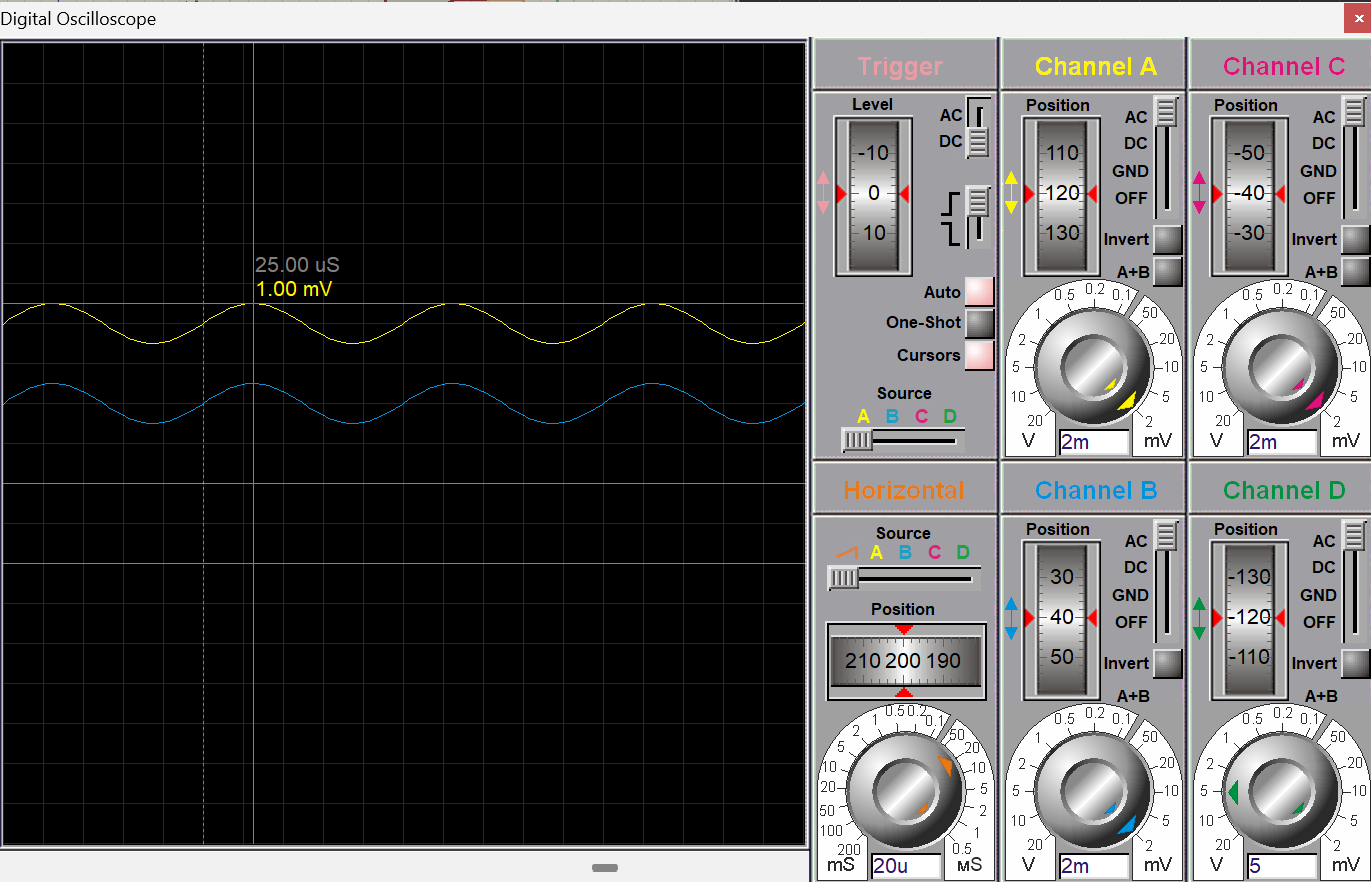Click the 25.00 uS cursor readout
1371x882 pixels.
pyautogui.click(x=297, y=265)
